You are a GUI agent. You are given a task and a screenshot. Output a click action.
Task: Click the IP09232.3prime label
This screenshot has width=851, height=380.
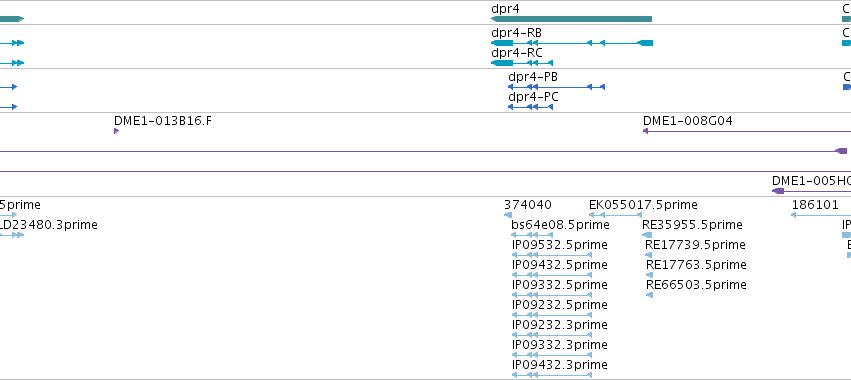coord(560,325)
